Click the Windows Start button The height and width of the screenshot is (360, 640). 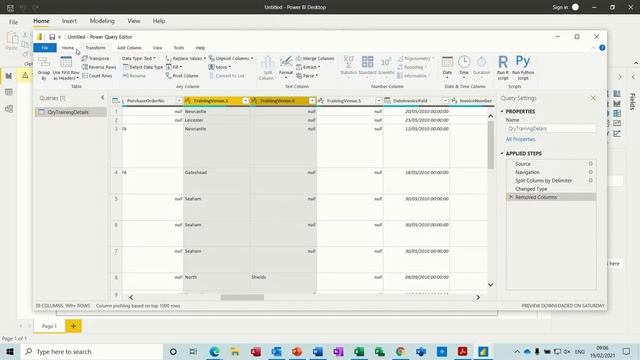(x=10, y=351)
